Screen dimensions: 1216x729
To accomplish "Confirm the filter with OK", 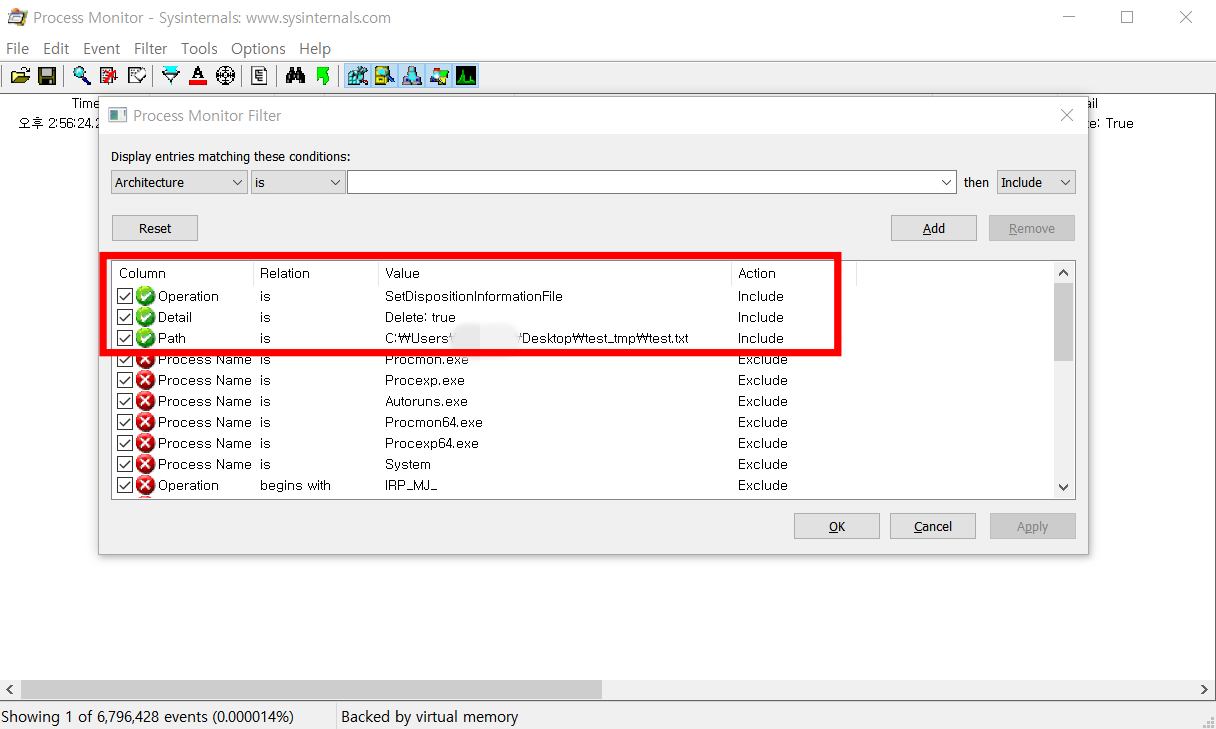I will click(x=837, y=526).
